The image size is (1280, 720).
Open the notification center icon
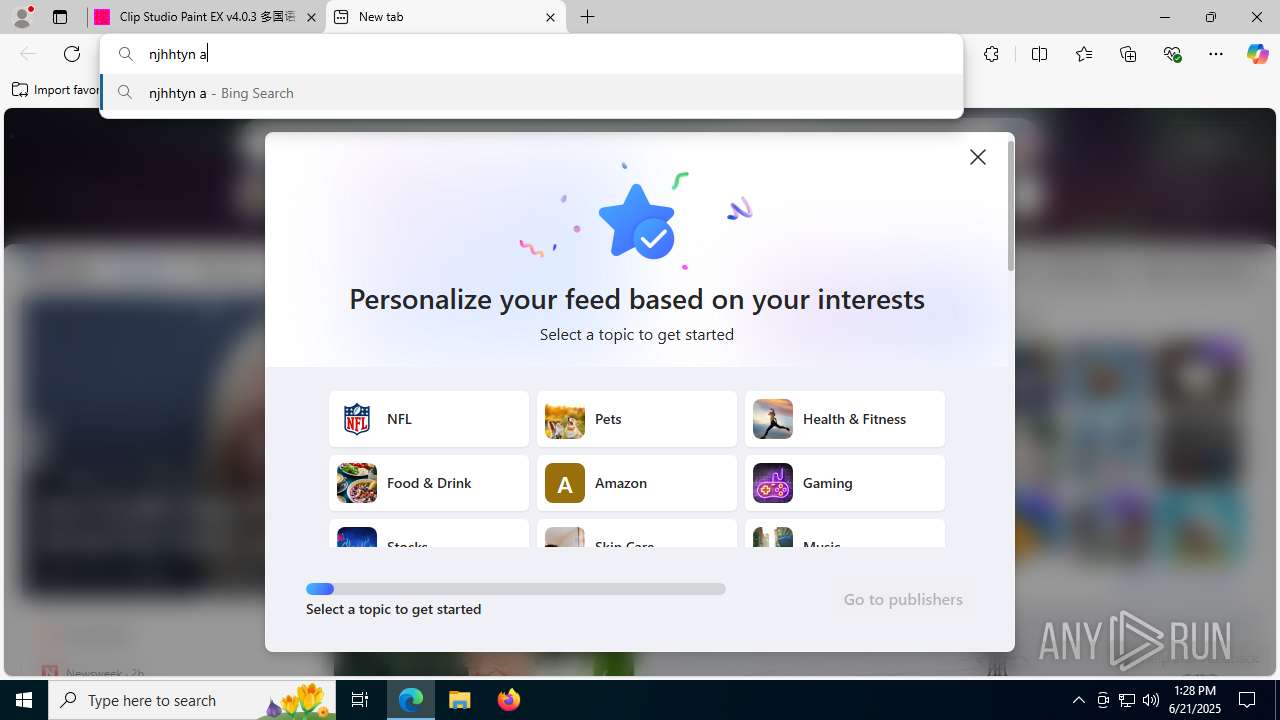(1248, 700)
